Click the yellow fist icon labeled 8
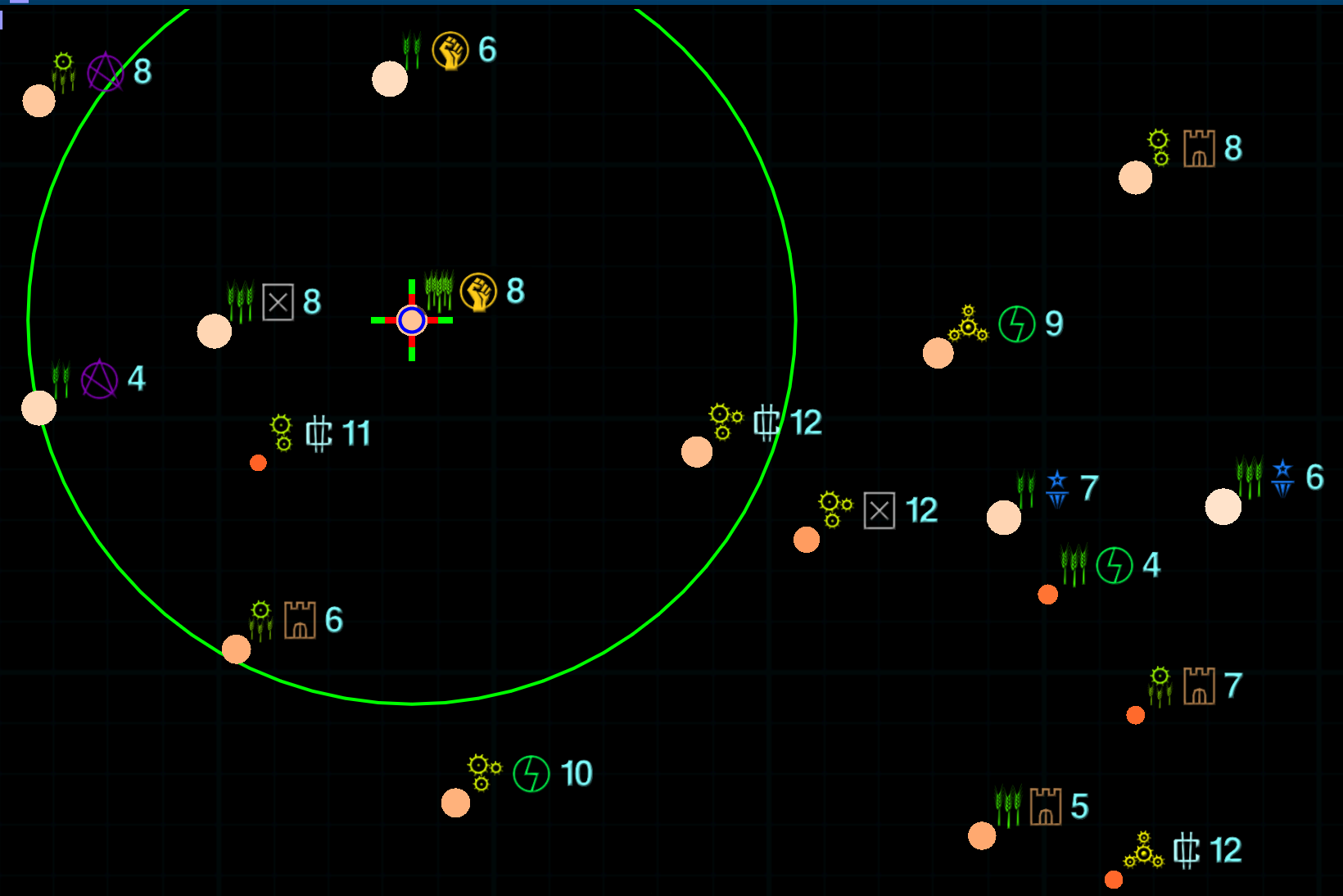 478,292
